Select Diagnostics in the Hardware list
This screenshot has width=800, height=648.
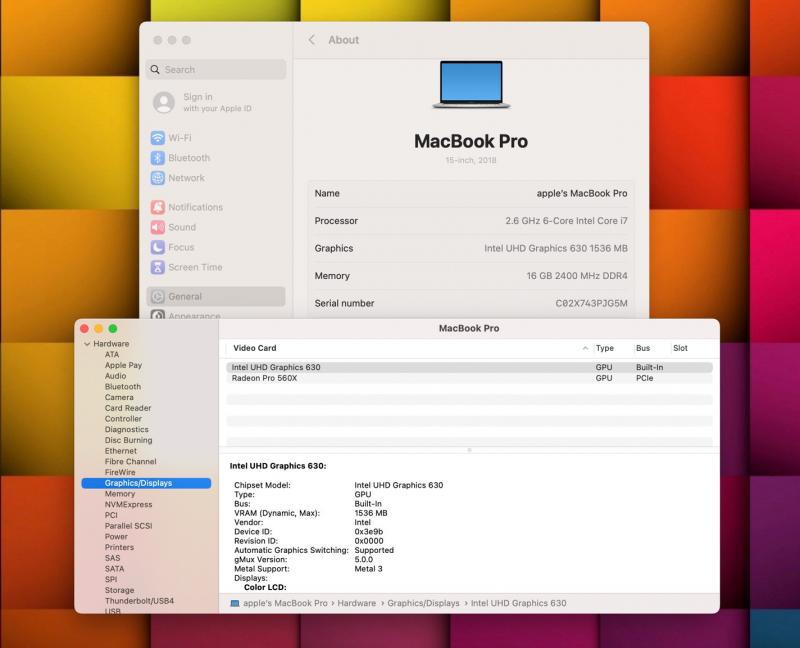(127, 430)
